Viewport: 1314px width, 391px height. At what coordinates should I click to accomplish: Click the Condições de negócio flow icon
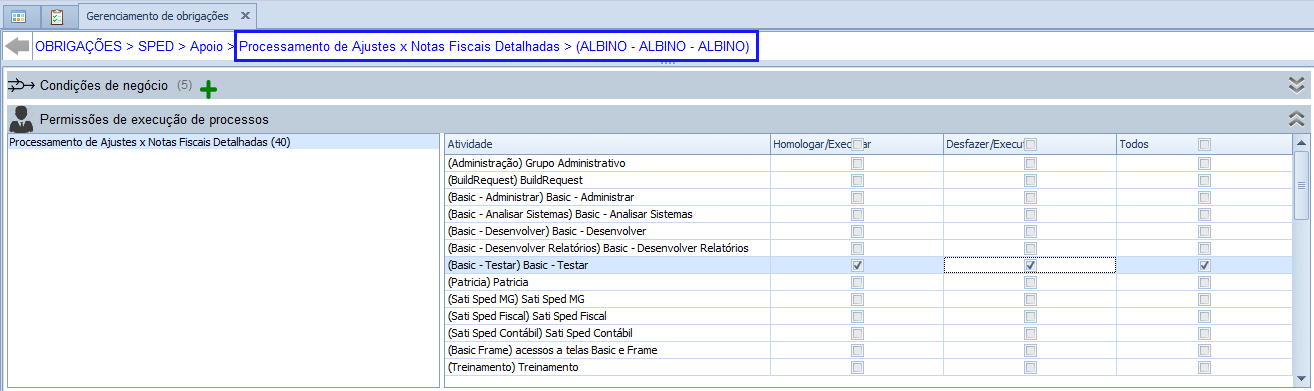tap(21, 86)
